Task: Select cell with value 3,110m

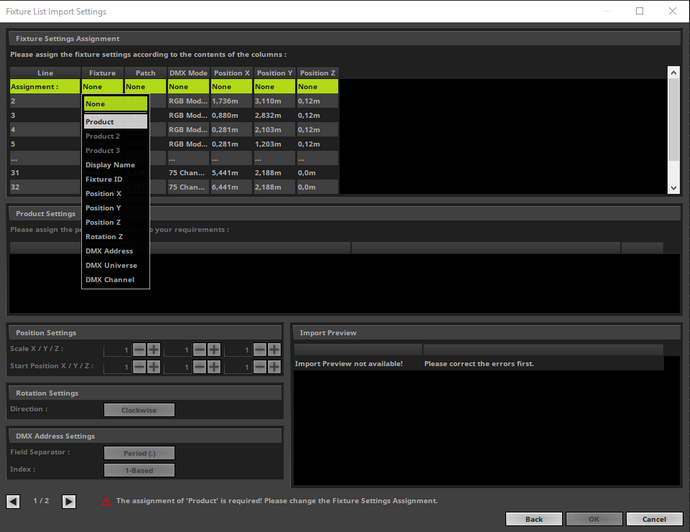Action: [x=275, y=101]
